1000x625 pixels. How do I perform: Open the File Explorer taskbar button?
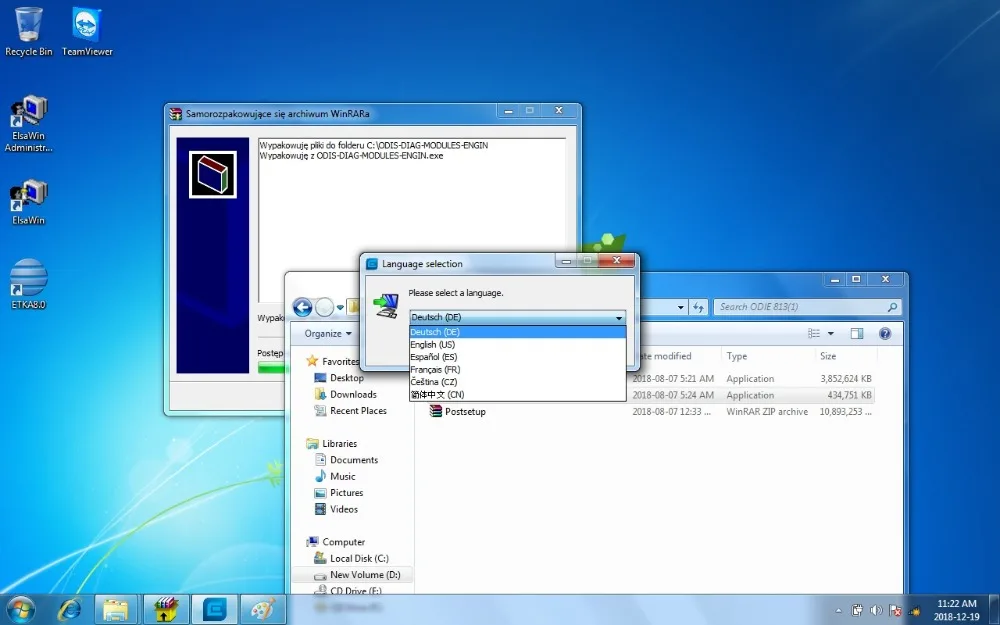pyautogui.click(x=117, y=610)
